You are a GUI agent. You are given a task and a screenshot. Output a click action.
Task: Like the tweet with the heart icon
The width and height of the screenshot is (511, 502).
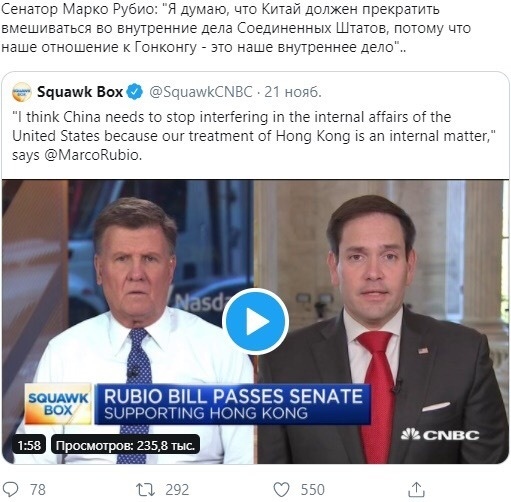(281, 490)
